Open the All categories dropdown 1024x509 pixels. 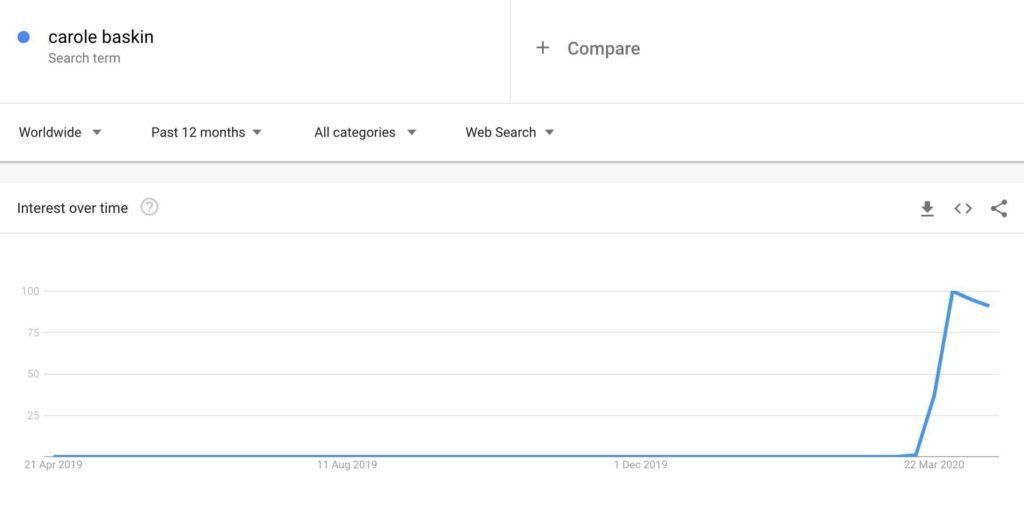click(x=365, y=132)
